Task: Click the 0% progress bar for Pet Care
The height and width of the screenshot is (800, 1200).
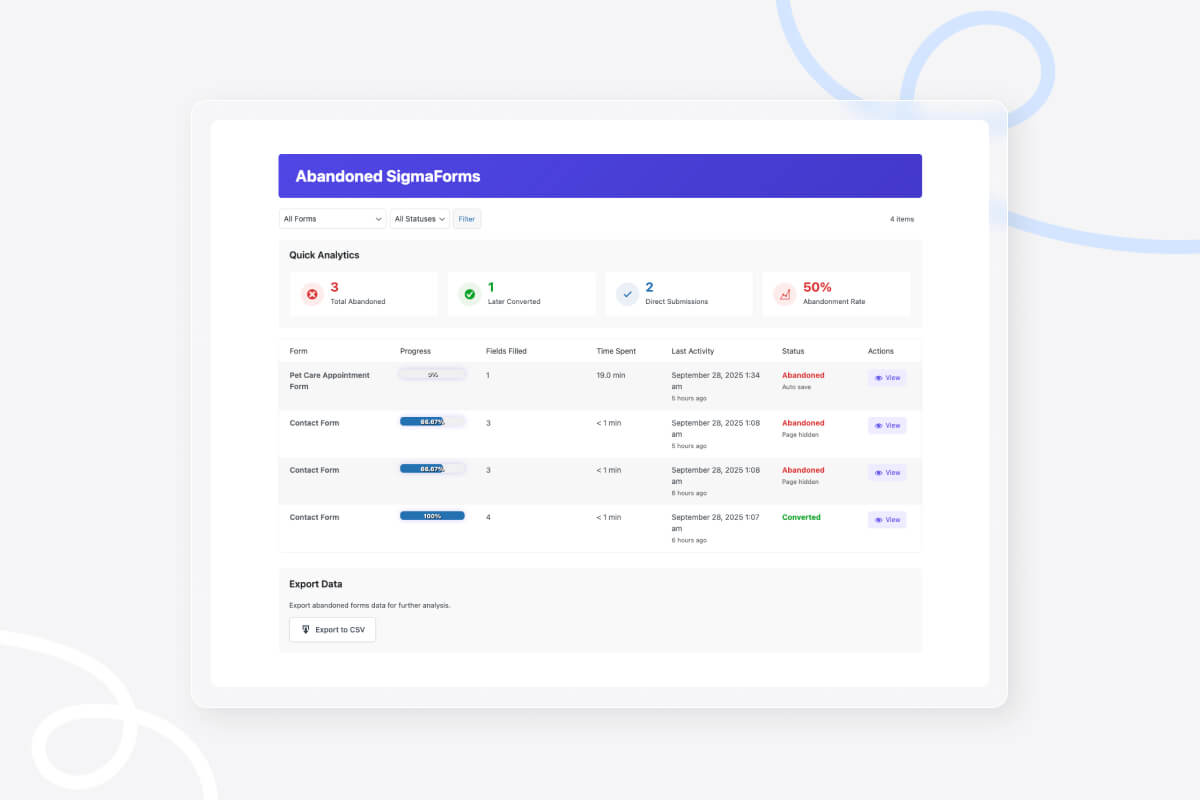Action: click(432, 374)
